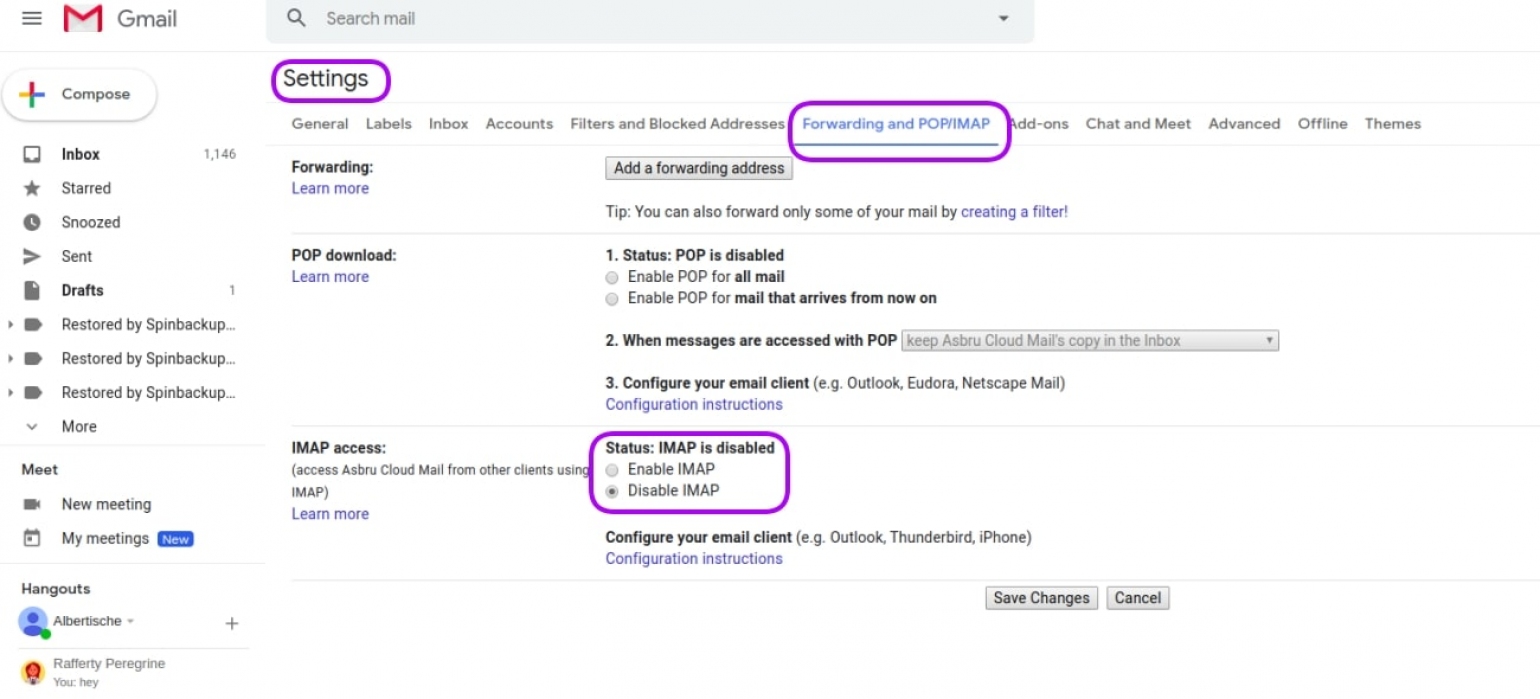This screenshot has width=1540, height=699.
Task: Open search options dropdown arrow
Action: click(1002, 18)
